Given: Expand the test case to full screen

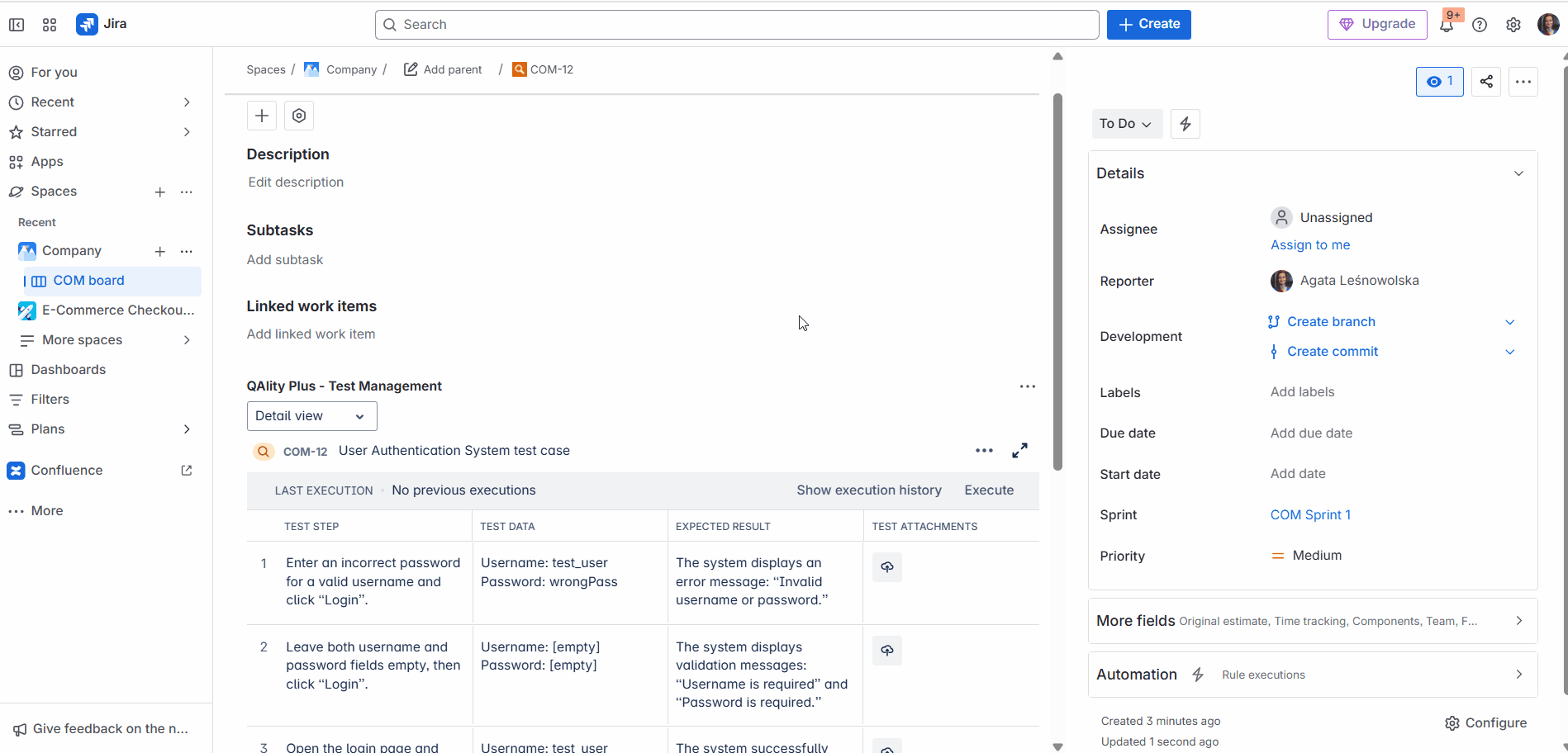Looking at the screenshot, I should [1020, 451].
